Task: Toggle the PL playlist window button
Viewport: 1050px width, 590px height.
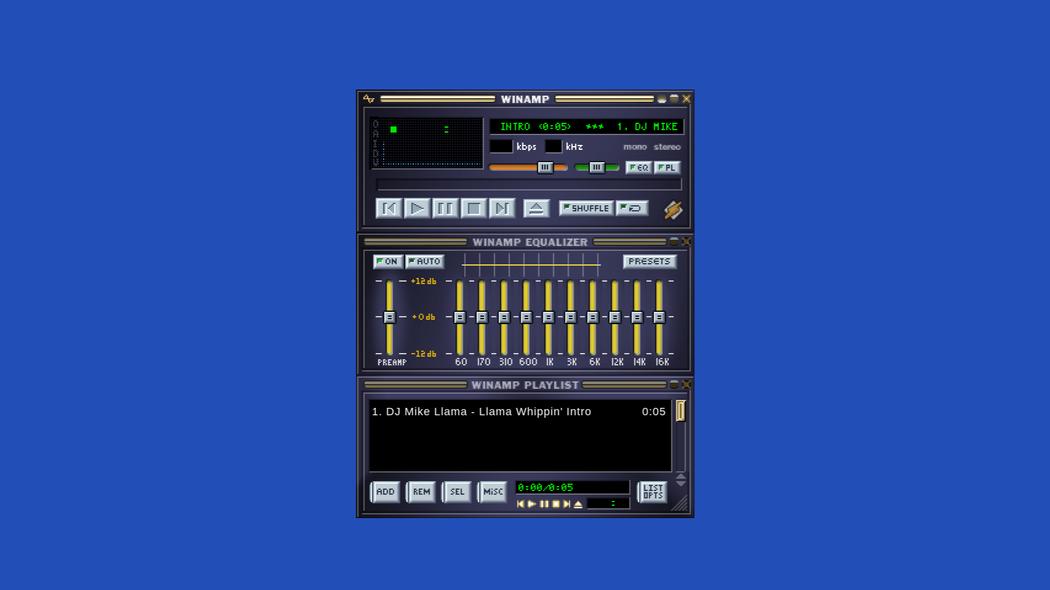Action: click(x=666, y=167)
